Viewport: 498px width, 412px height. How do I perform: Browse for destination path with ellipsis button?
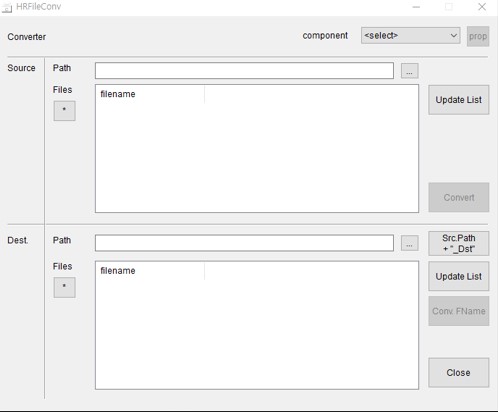pyautogui.click(x=409, y=244)
